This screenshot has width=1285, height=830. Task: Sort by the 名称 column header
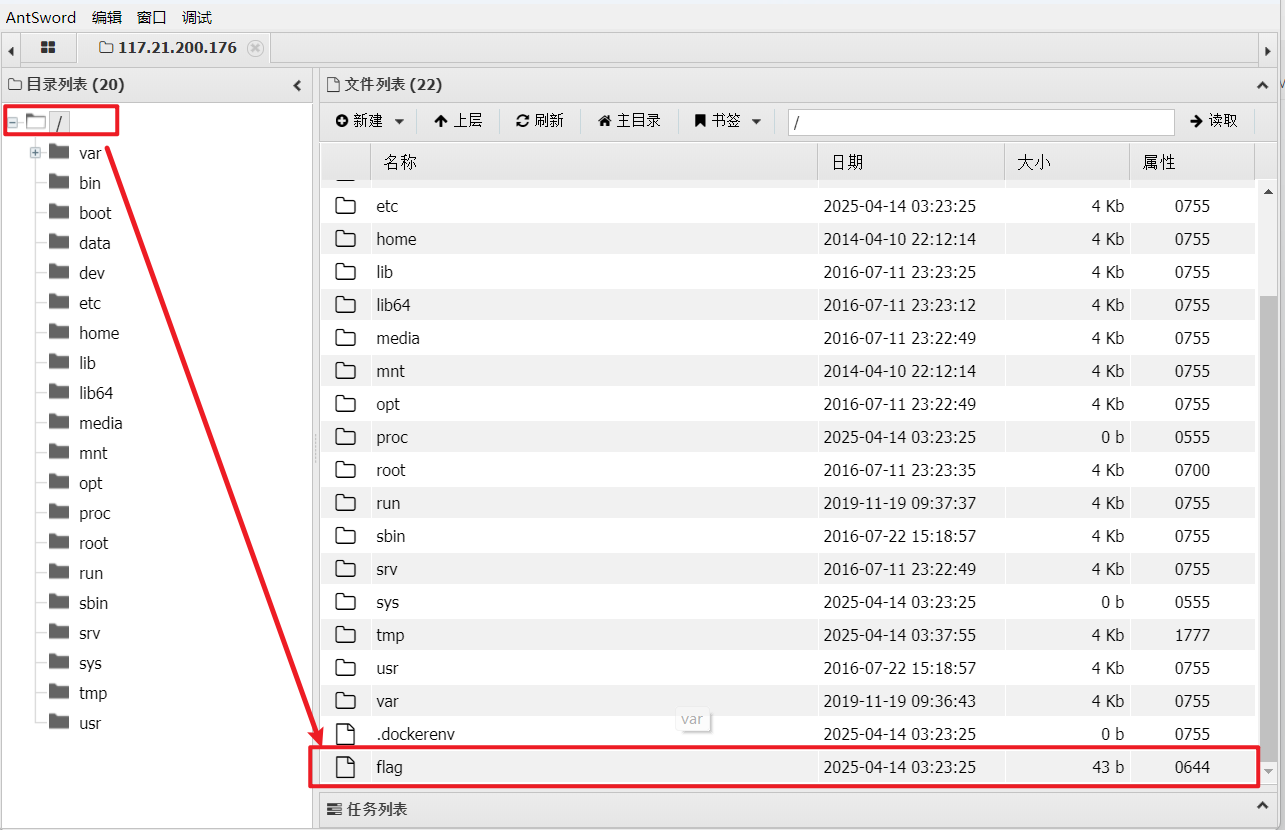point(594,162)
